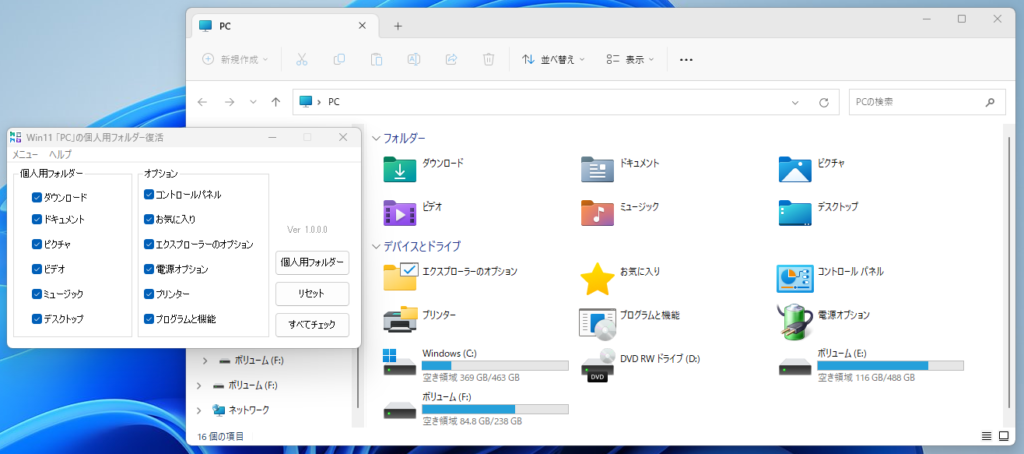Click the 個人用フォルダー button

(x=312, y=263)
